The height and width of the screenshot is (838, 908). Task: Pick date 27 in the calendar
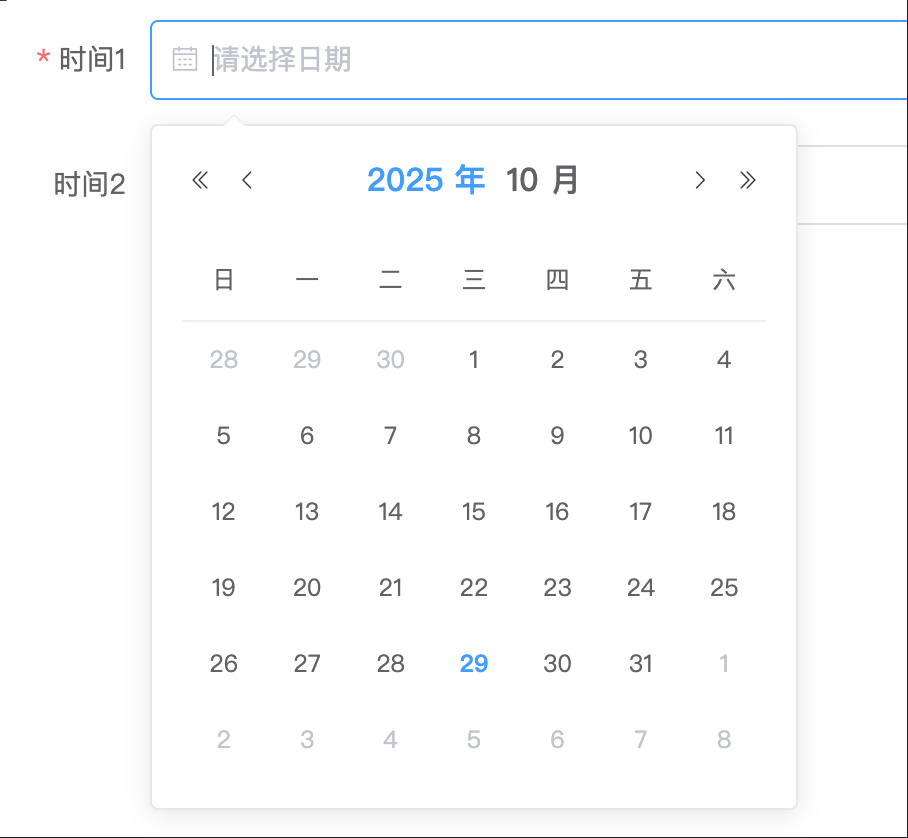(x=307, y=664)
